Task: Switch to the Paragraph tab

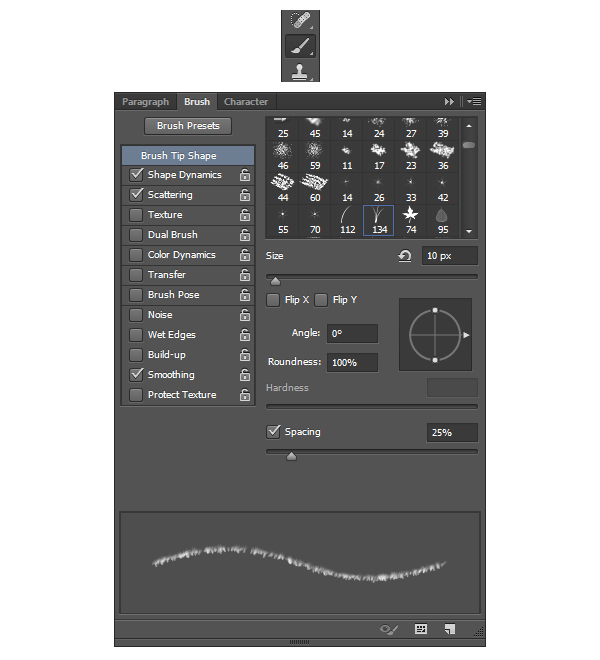Action: coord(145,102)
